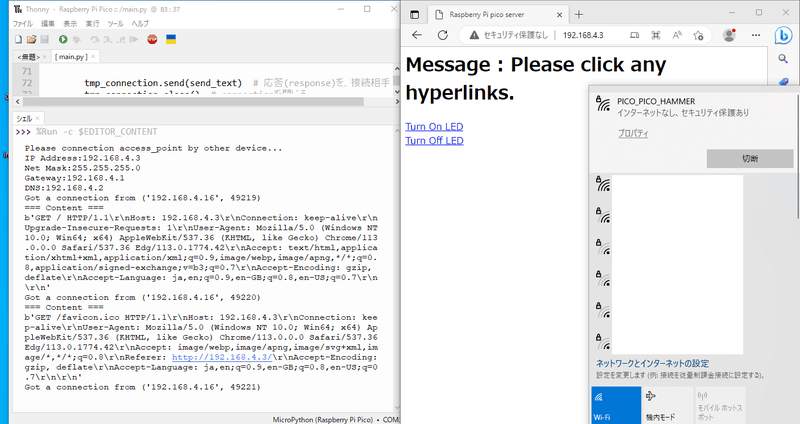The image size is (800, 424).
Task: Add page to favorites with star icon
Action: pos(699,35)
